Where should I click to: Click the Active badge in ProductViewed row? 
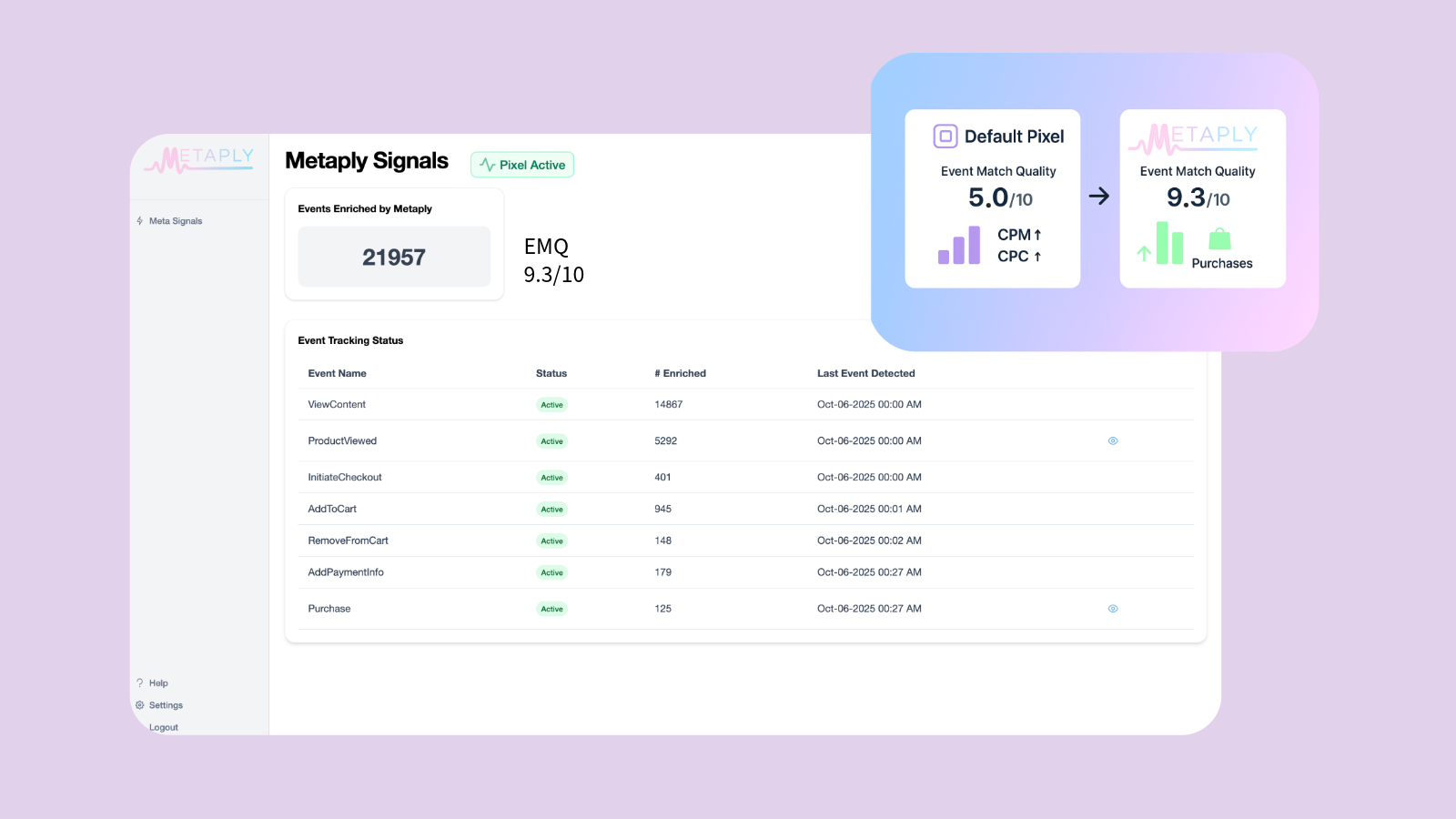click(552, 441)
